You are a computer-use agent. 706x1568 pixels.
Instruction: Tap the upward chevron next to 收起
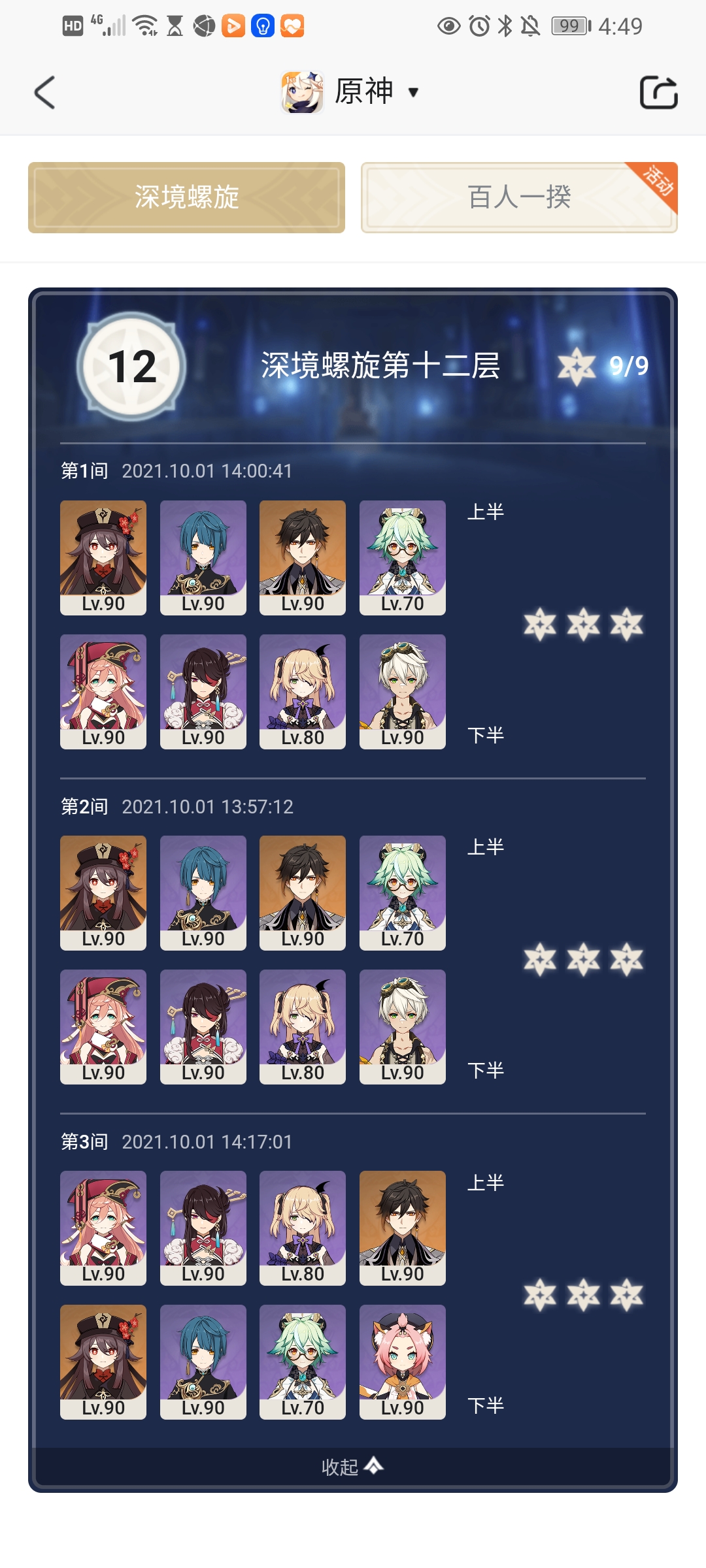point(374,1465)
